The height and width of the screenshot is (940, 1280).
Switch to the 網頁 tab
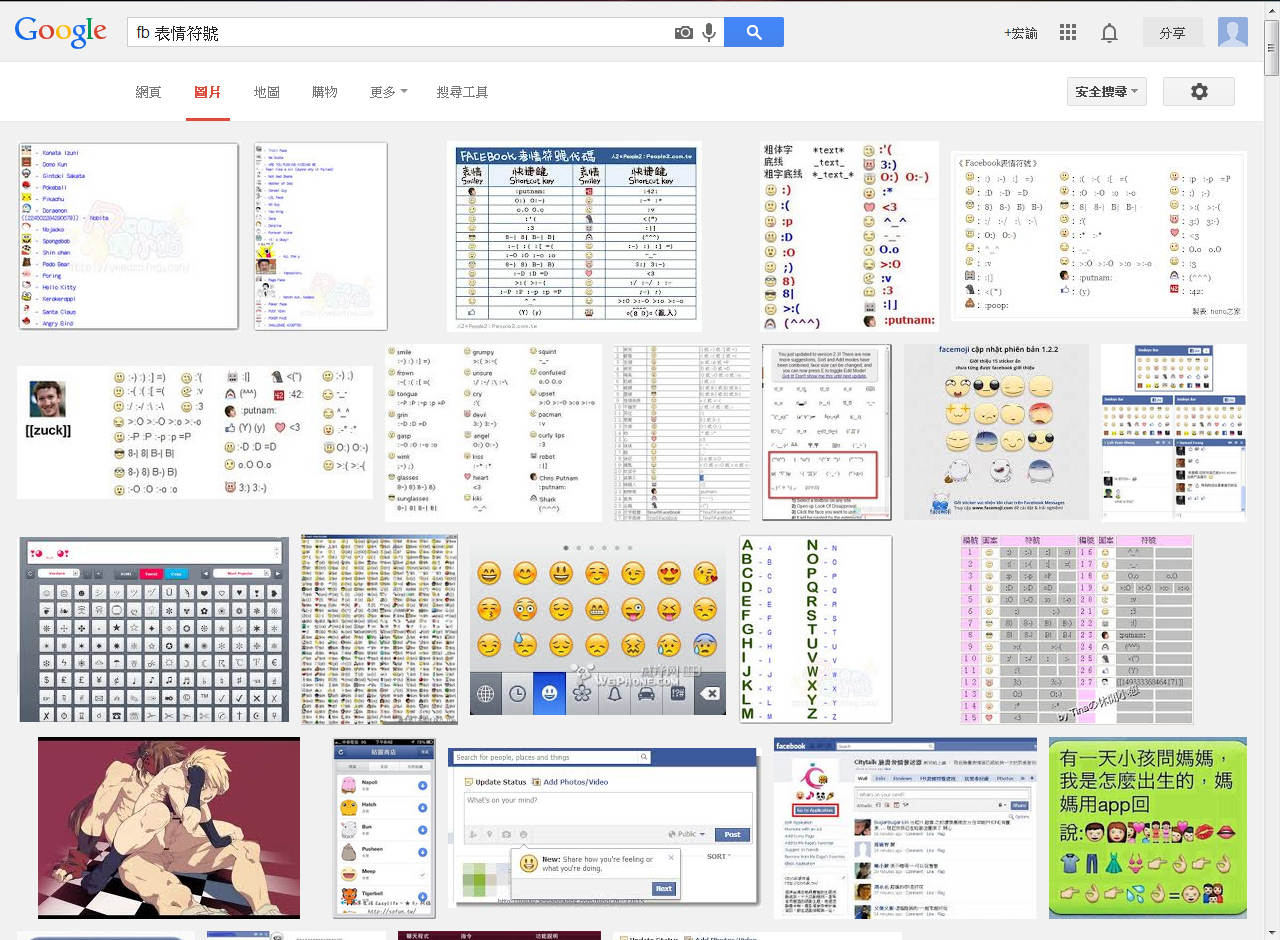point(148,92)
